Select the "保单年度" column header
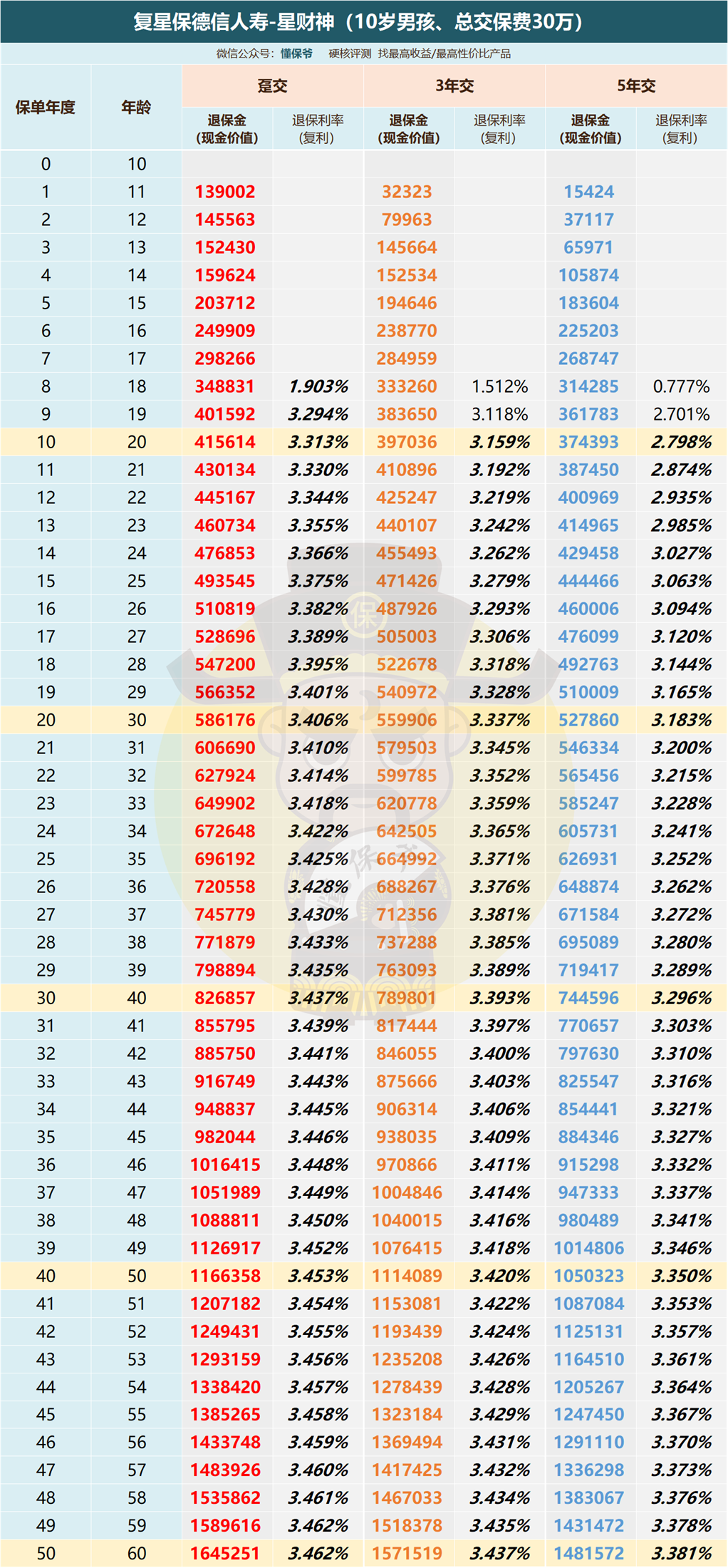Screen dimensions: 728x1568 (x=46, y=108)
